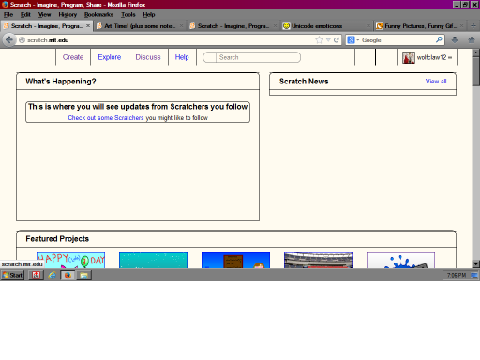Switch to the Art Time tab
480x360 pixels.
tap(140, 26)
